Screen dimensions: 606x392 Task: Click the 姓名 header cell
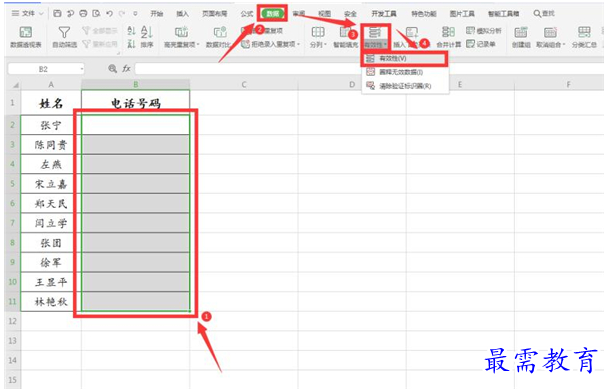pos(51,103)
